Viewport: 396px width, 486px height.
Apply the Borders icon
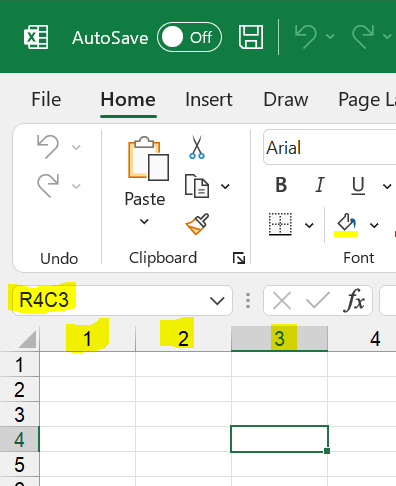click(x=280, y=224)
